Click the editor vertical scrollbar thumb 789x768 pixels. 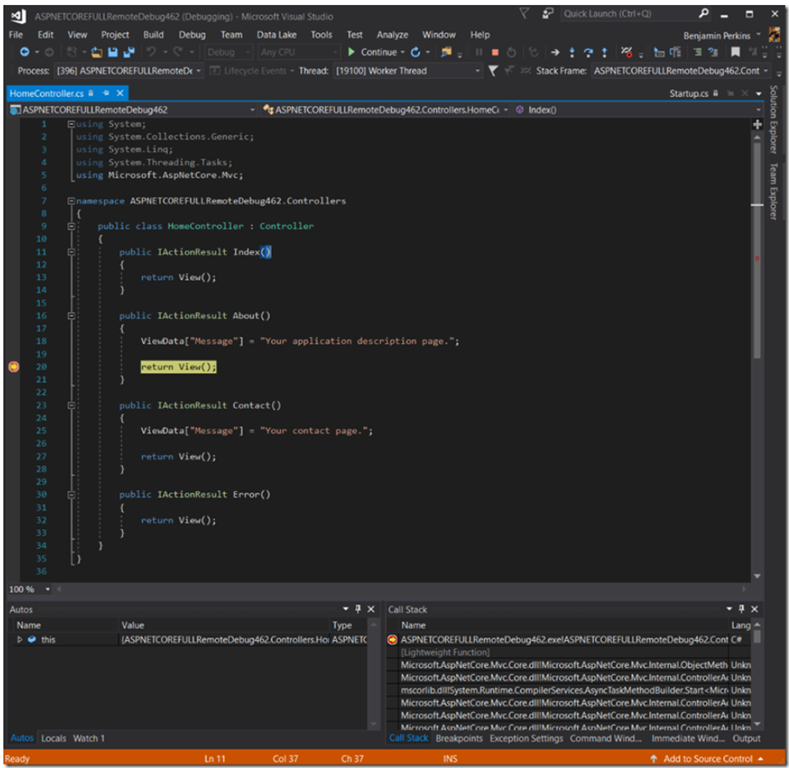click(757, 250)
